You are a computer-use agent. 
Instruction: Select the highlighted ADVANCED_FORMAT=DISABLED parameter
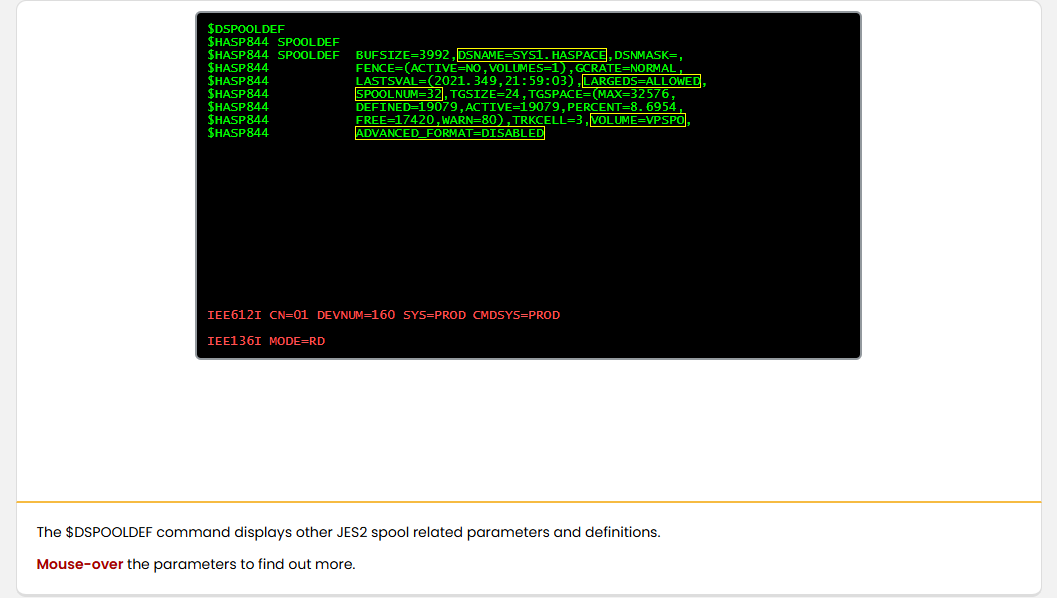(450, 133)
